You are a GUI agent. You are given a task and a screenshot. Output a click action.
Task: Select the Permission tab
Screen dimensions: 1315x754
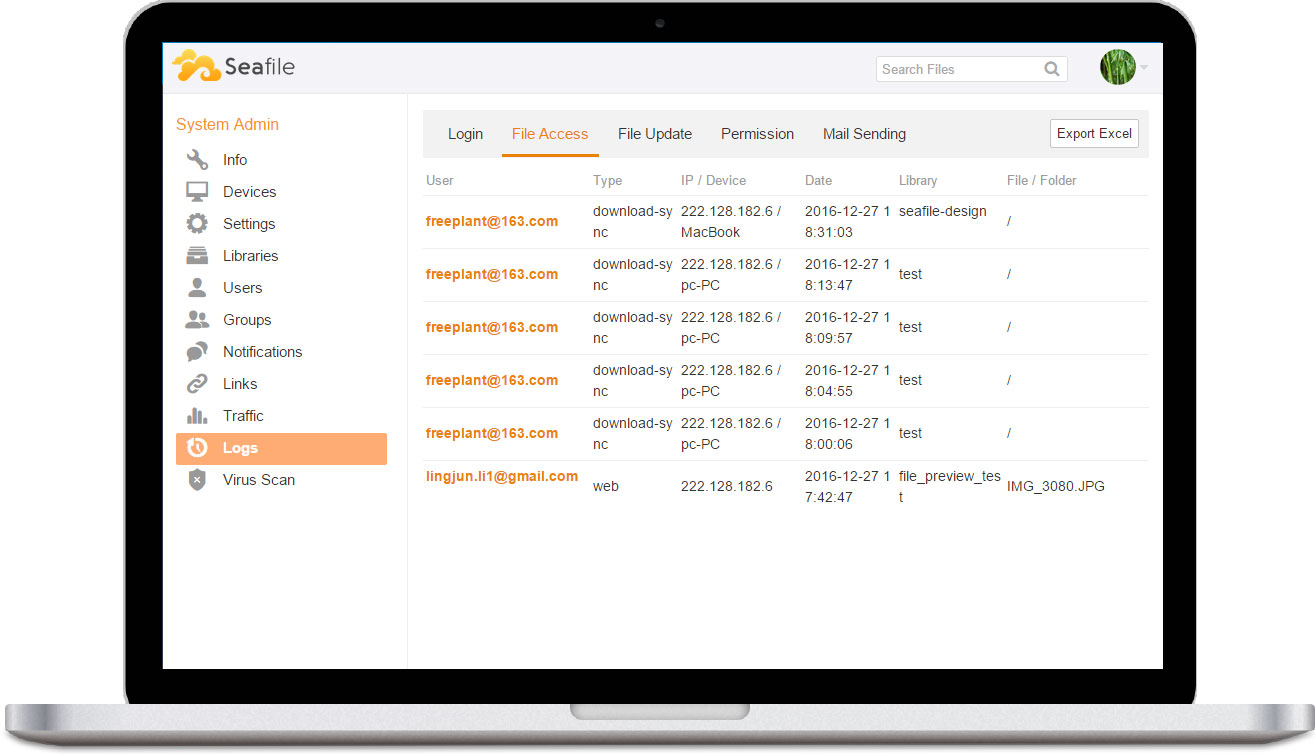(x=757, y=134)
